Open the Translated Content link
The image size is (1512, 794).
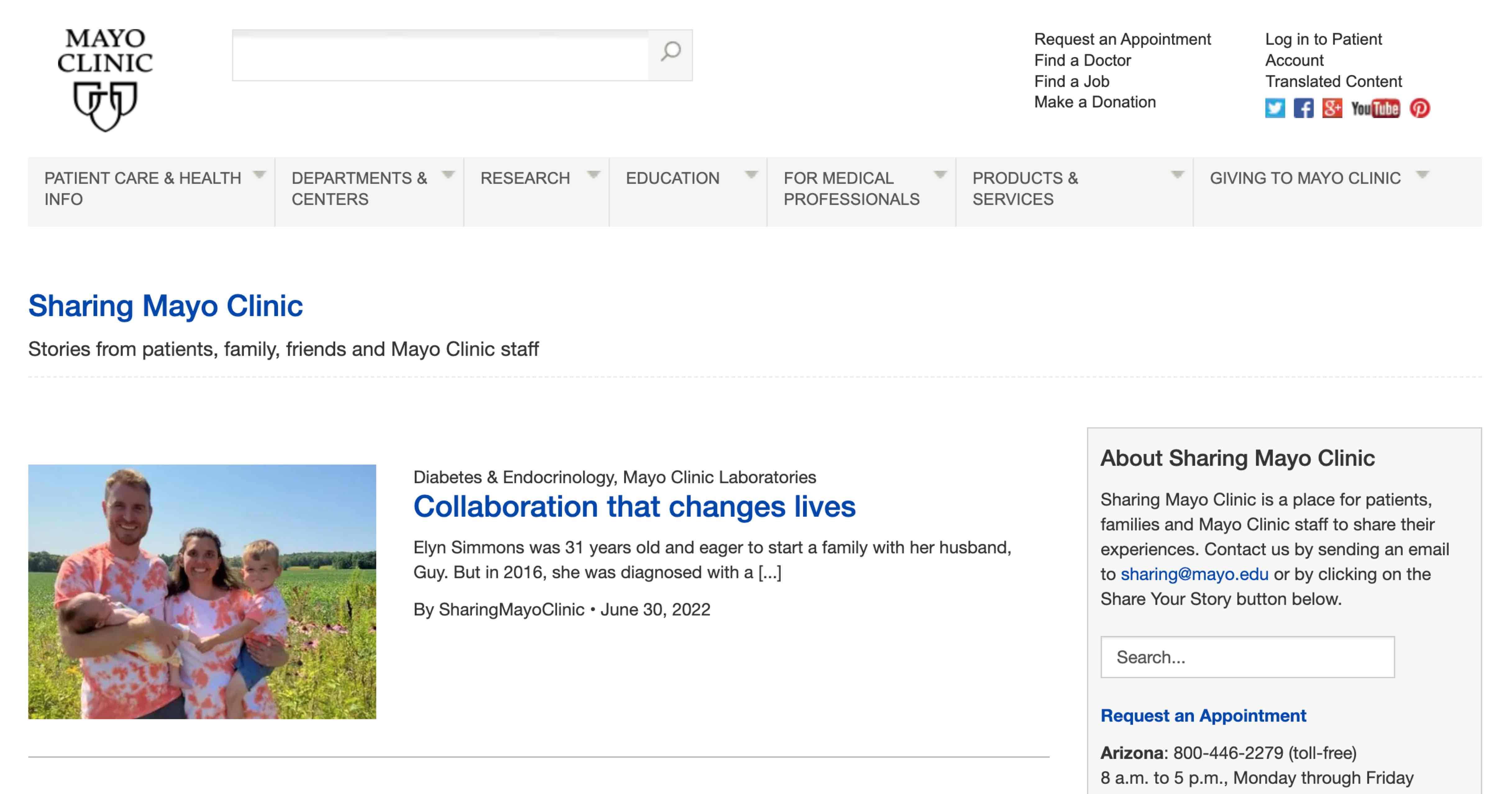[x=1333, y=81]
